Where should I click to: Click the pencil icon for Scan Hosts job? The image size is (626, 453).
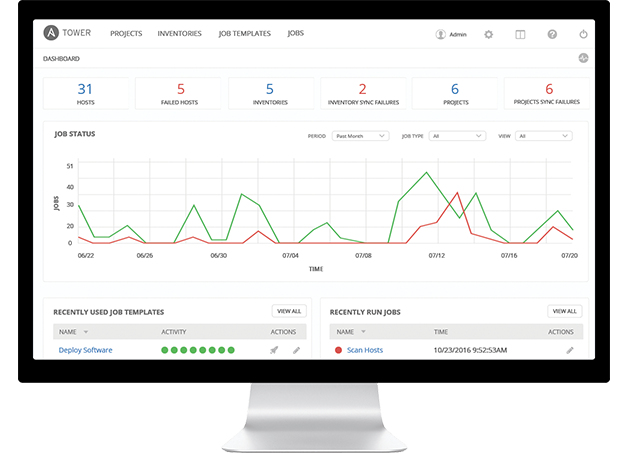coord(570,350)
